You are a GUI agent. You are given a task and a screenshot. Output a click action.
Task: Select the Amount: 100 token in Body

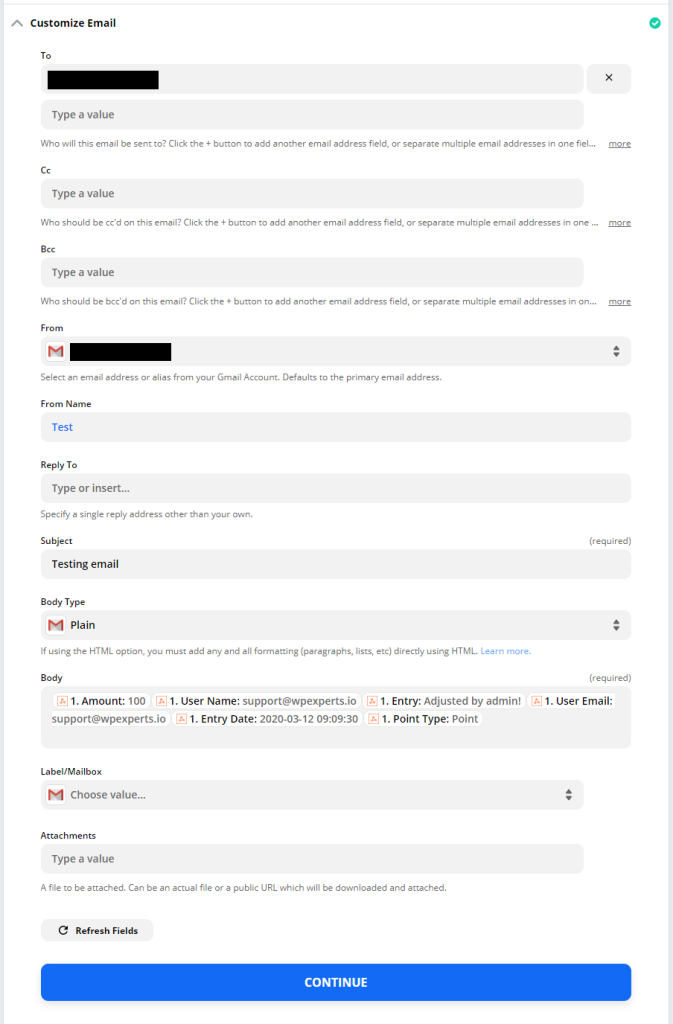point(102,701)
